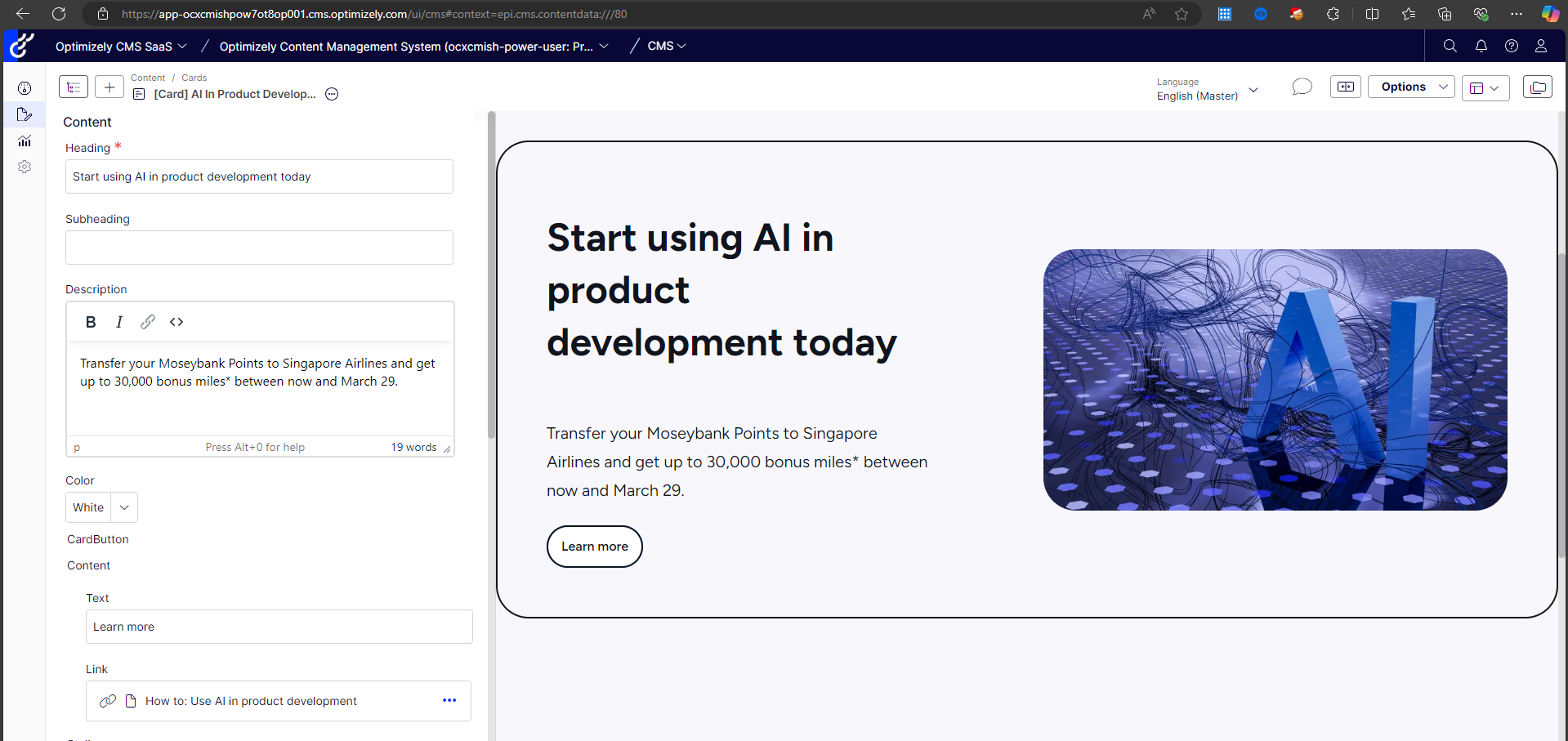
Task: Click the Cards breadcrumb link
Action: 194,78
